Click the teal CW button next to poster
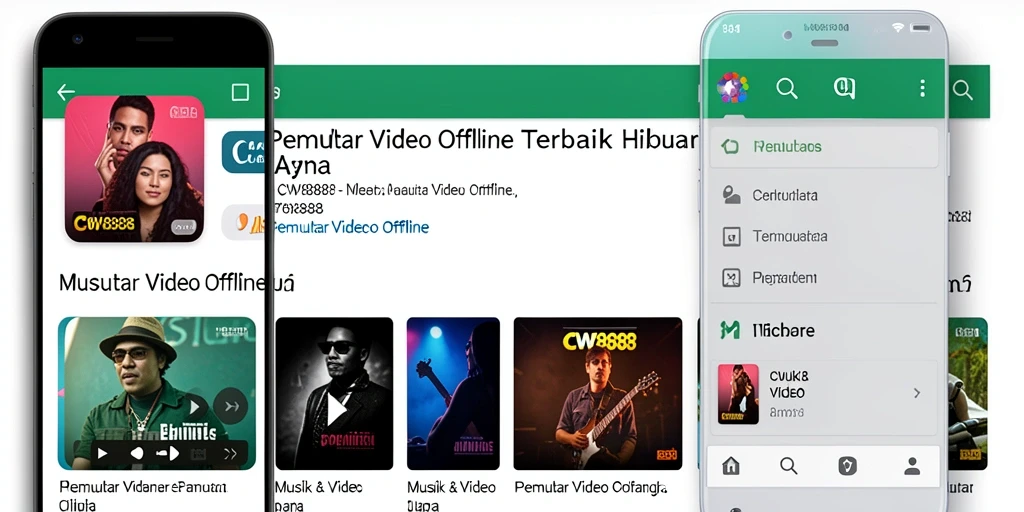The image size is (1024, 512). point(244,152)
